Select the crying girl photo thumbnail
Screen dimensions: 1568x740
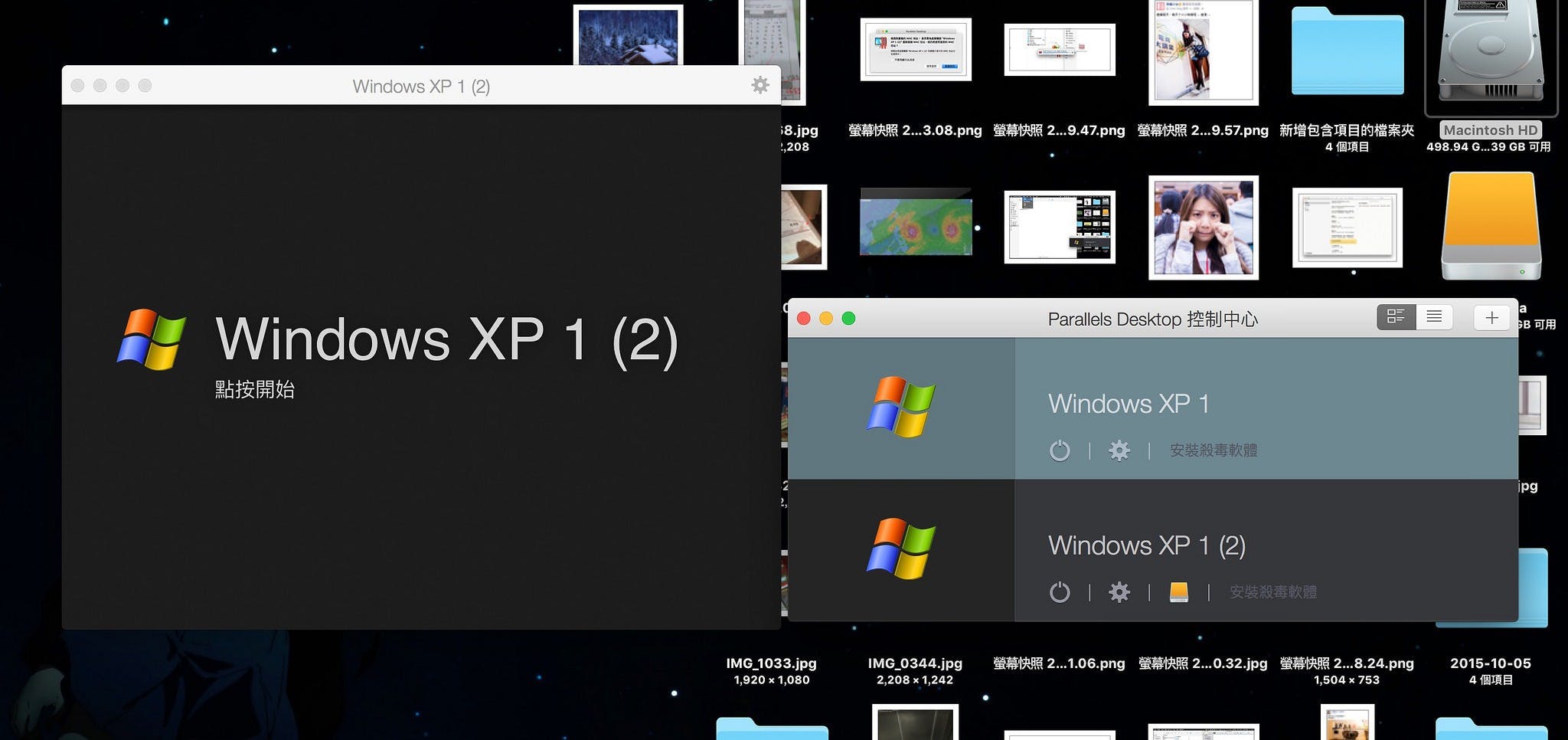coord(1204,227)
